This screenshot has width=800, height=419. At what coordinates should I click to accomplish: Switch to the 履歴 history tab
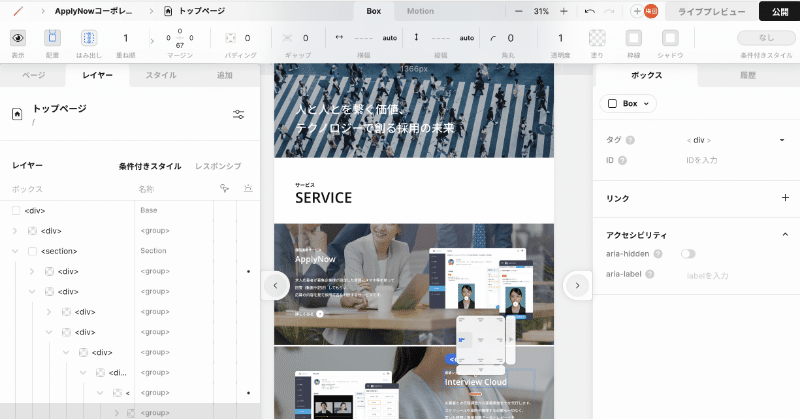(x=748, y=75)
